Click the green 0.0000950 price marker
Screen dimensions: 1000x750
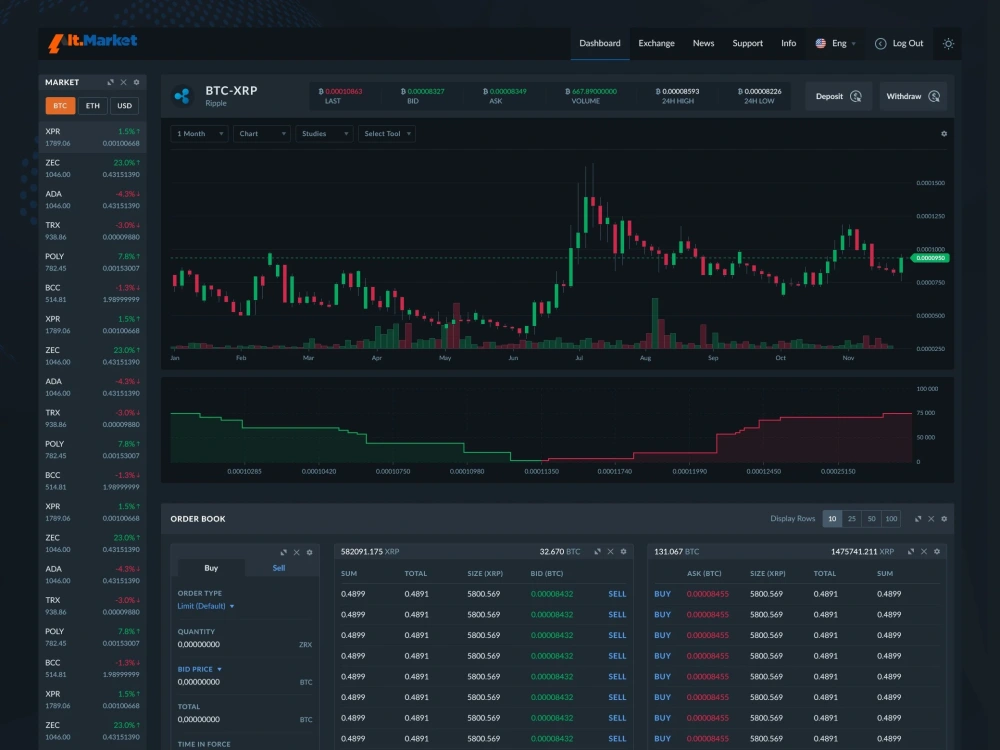pos(930,258)
